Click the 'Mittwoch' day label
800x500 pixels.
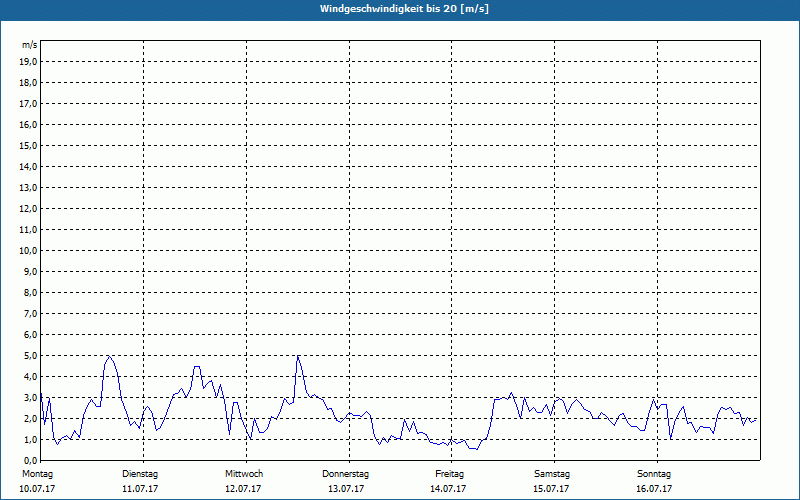(x=244, y=474)
